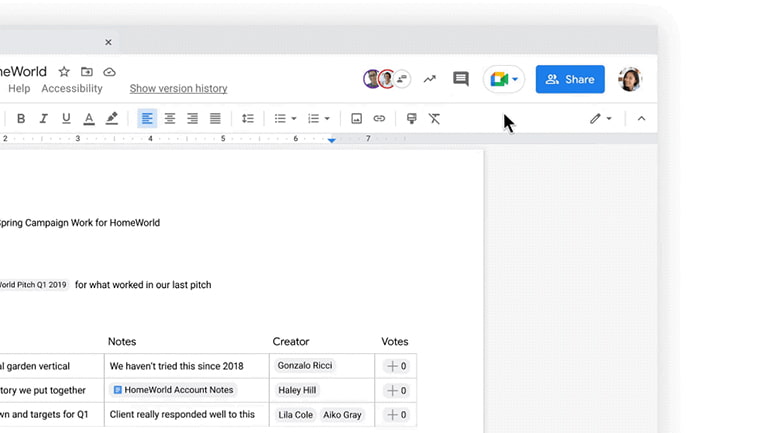Open the activity dashboard trend icon
This screenshot has width=770, height=433.
[x=430, y=79]
